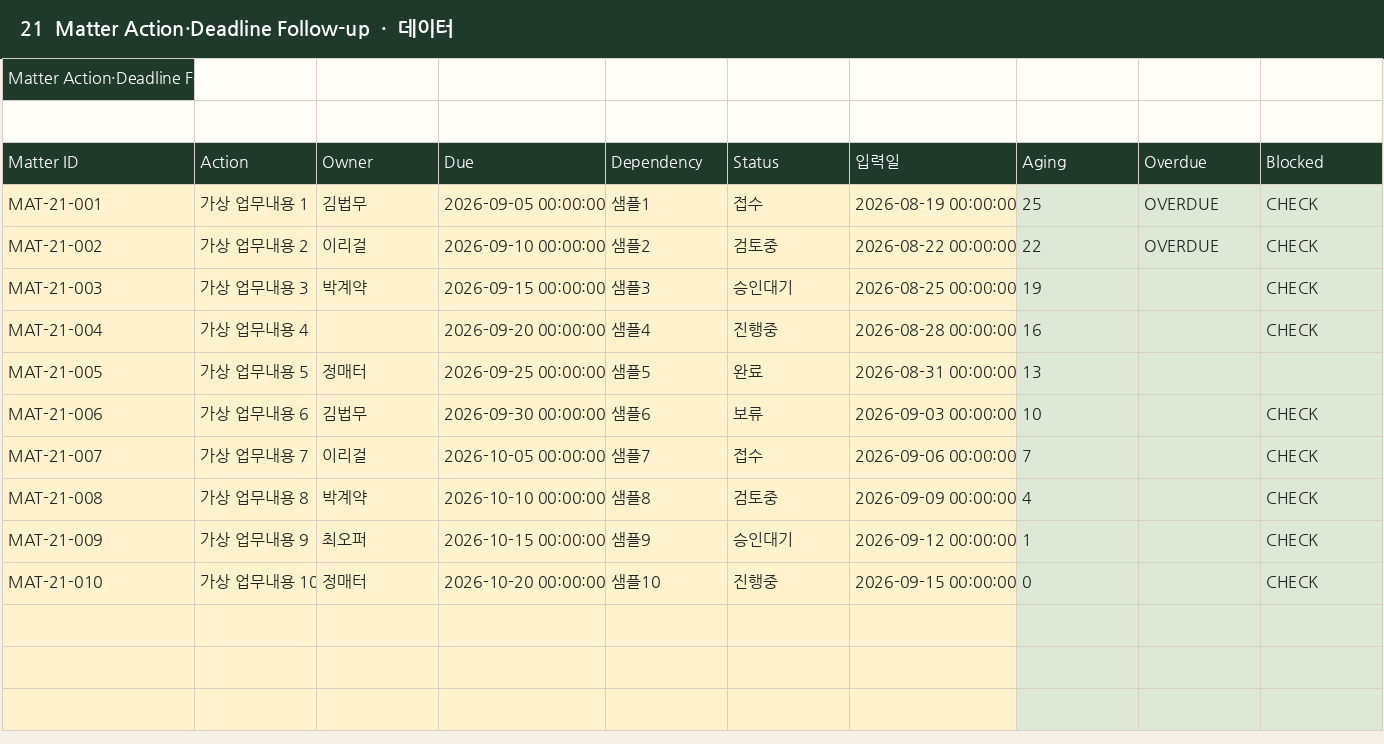Click the entry date 2026-09-09 00:00:00
This screenshot has width=1384, height=744.
[933, 499]
